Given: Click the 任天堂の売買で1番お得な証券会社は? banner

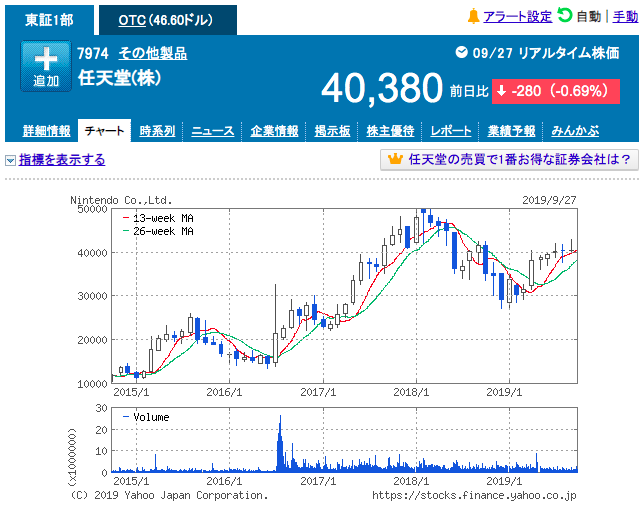Looking at the screenshot, I should tap(509, 159).
